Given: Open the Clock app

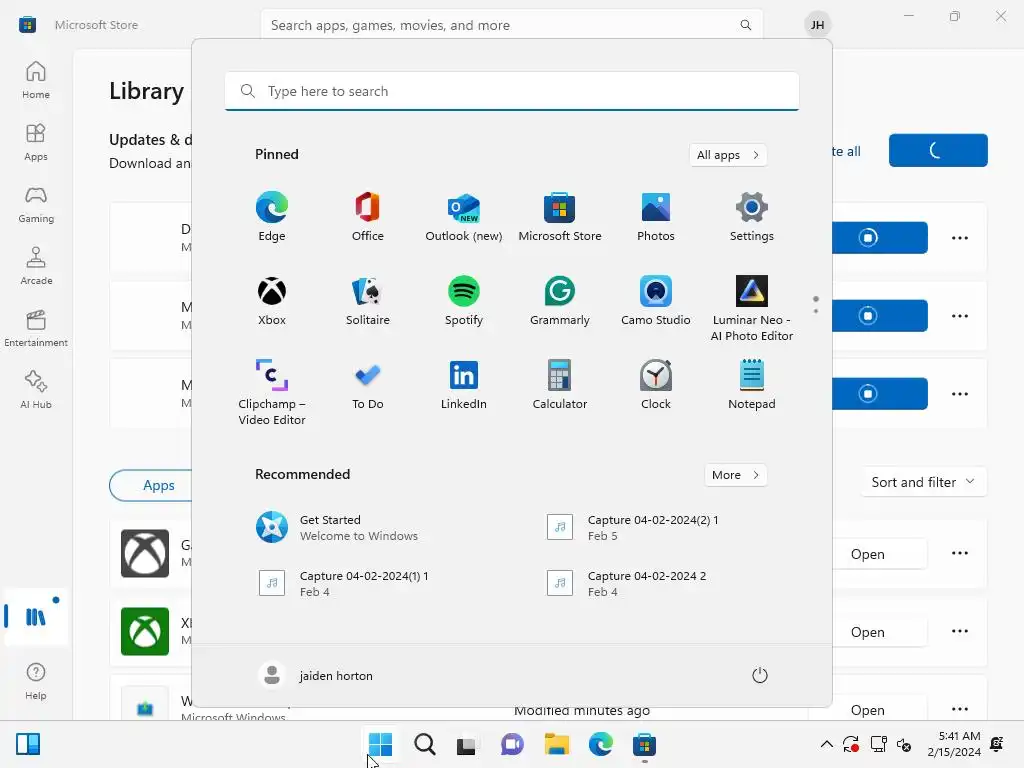Looking at the screenshot, I should click(x=656, y=385).
